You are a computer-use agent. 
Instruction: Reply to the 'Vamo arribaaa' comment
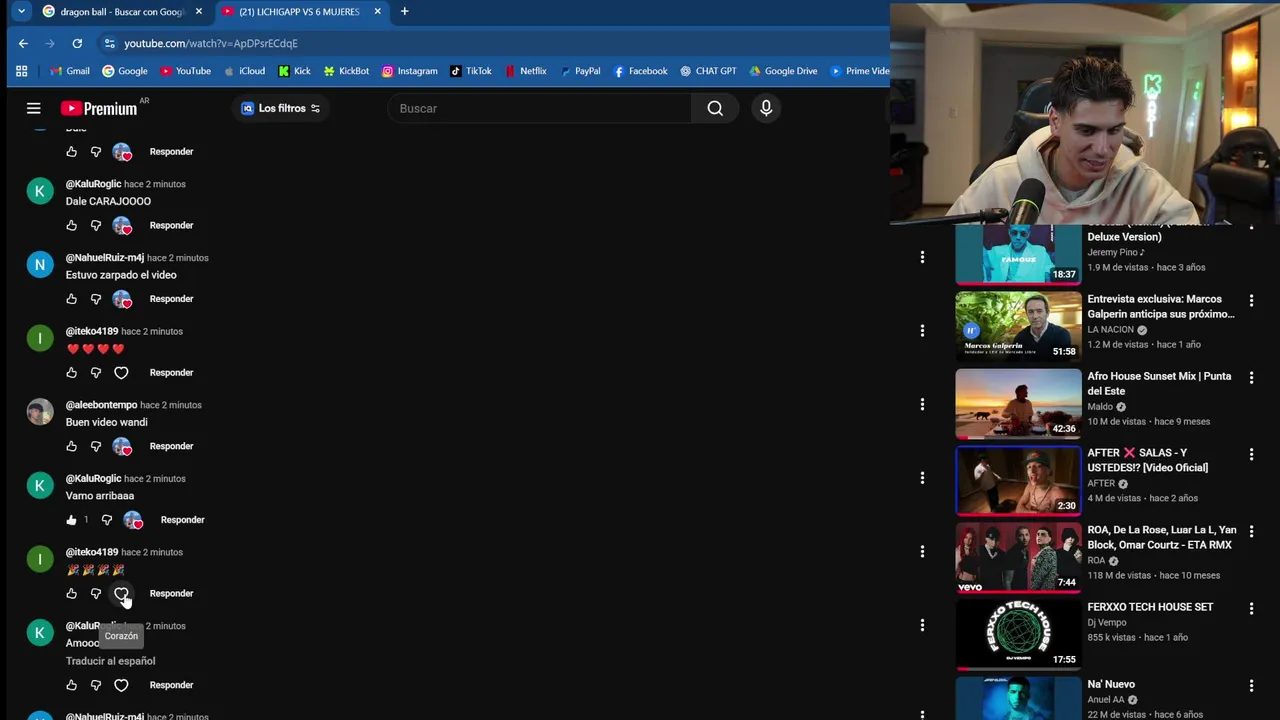[x=182, y=520]
